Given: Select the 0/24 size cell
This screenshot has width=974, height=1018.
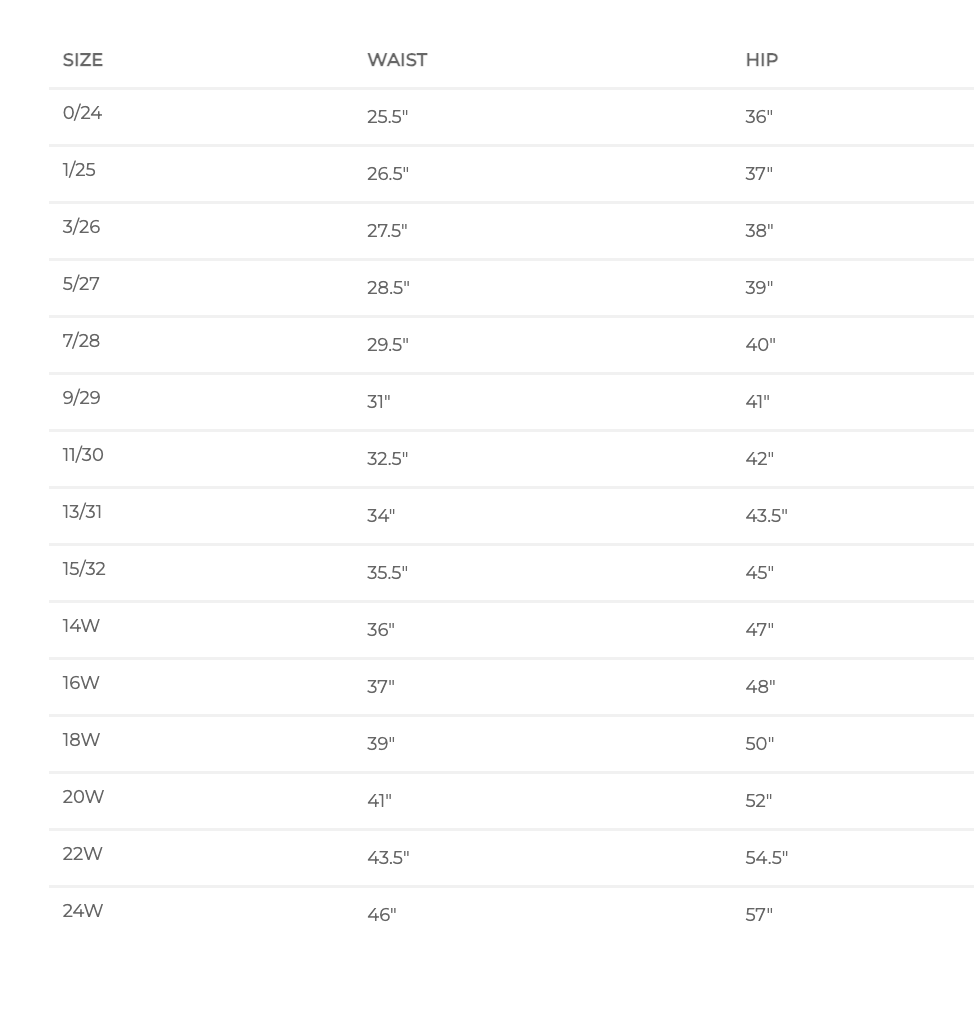Looking at the screenshot, I should coord(82,113).
